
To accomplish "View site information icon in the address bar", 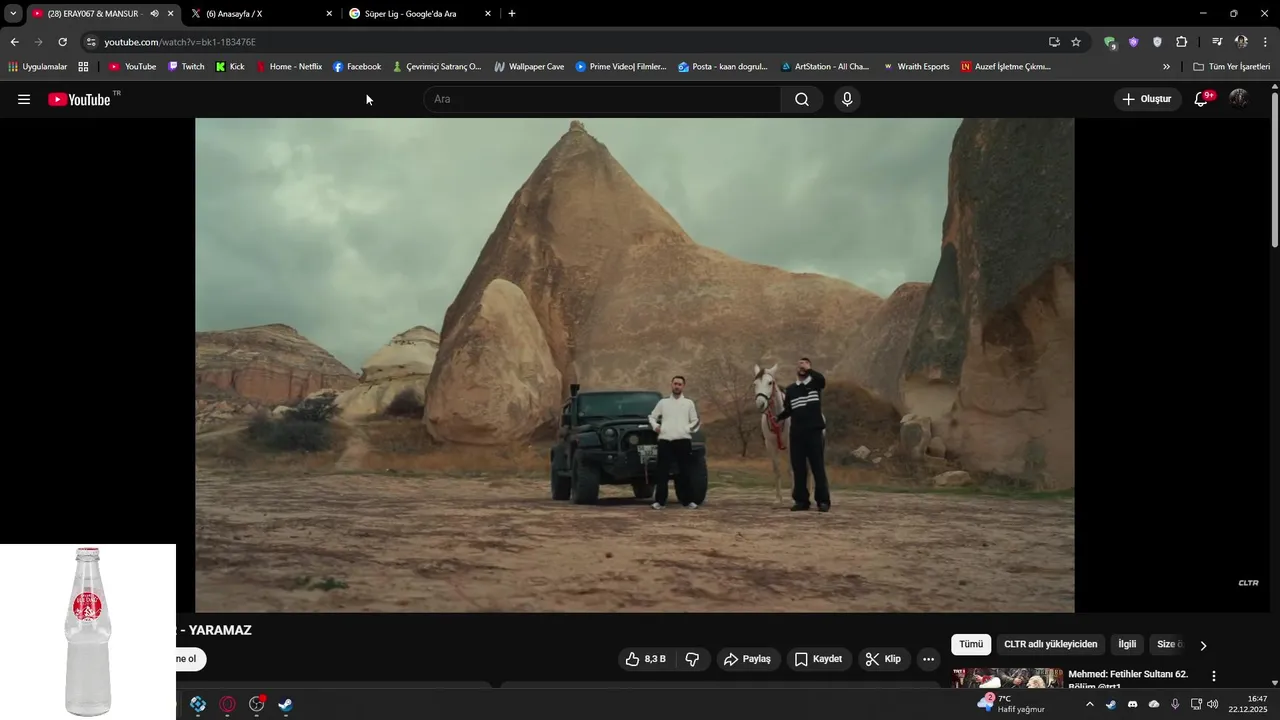I will [91, 42].
